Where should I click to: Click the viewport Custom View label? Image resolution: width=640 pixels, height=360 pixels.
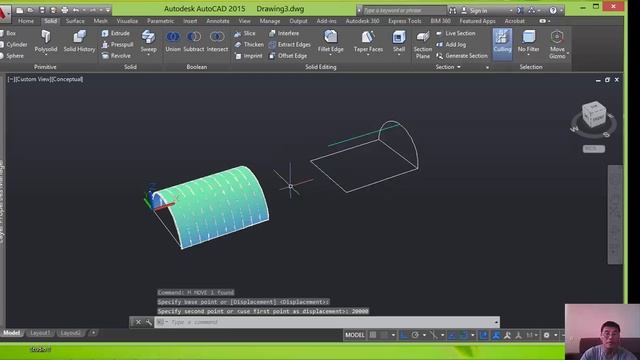[33, 79]
